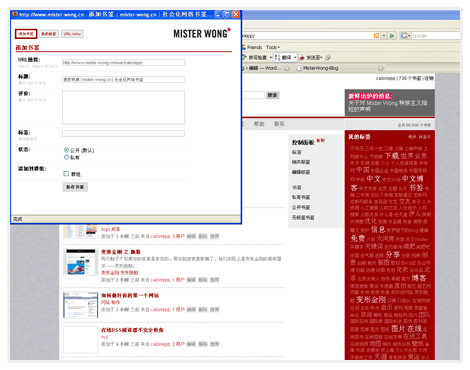Screen dimensions: 470x370
Task: Click the 变形金刚 之 跑鞋 bookmark thumbnail
Action: 80,262
